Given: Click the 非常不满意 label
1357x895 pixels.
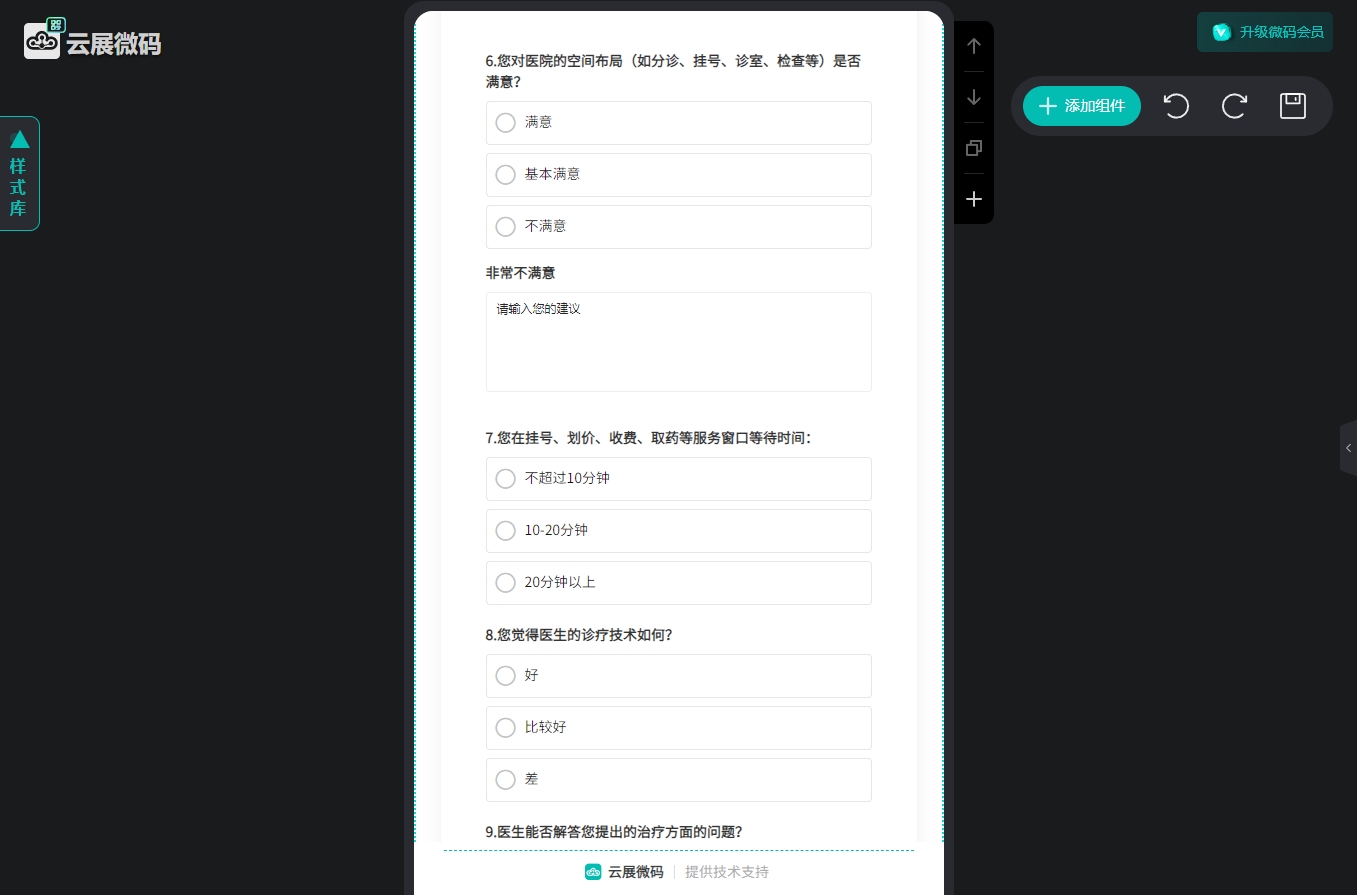Looking at the screenshot, I should pyautogui.click(x=520, y=273).
